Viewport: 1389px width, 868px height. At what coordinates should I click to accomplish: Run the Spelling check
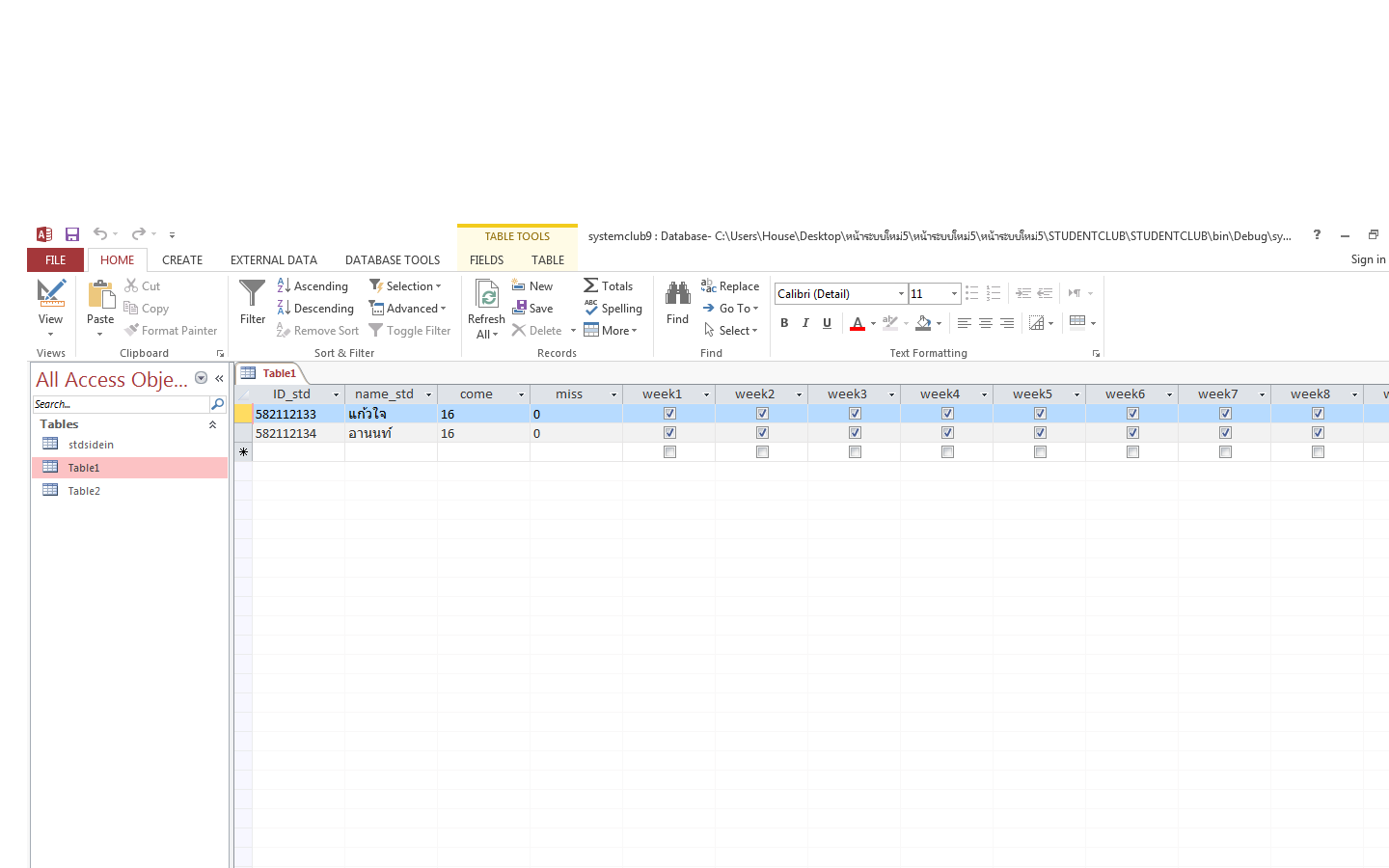[x=613, y=309]
